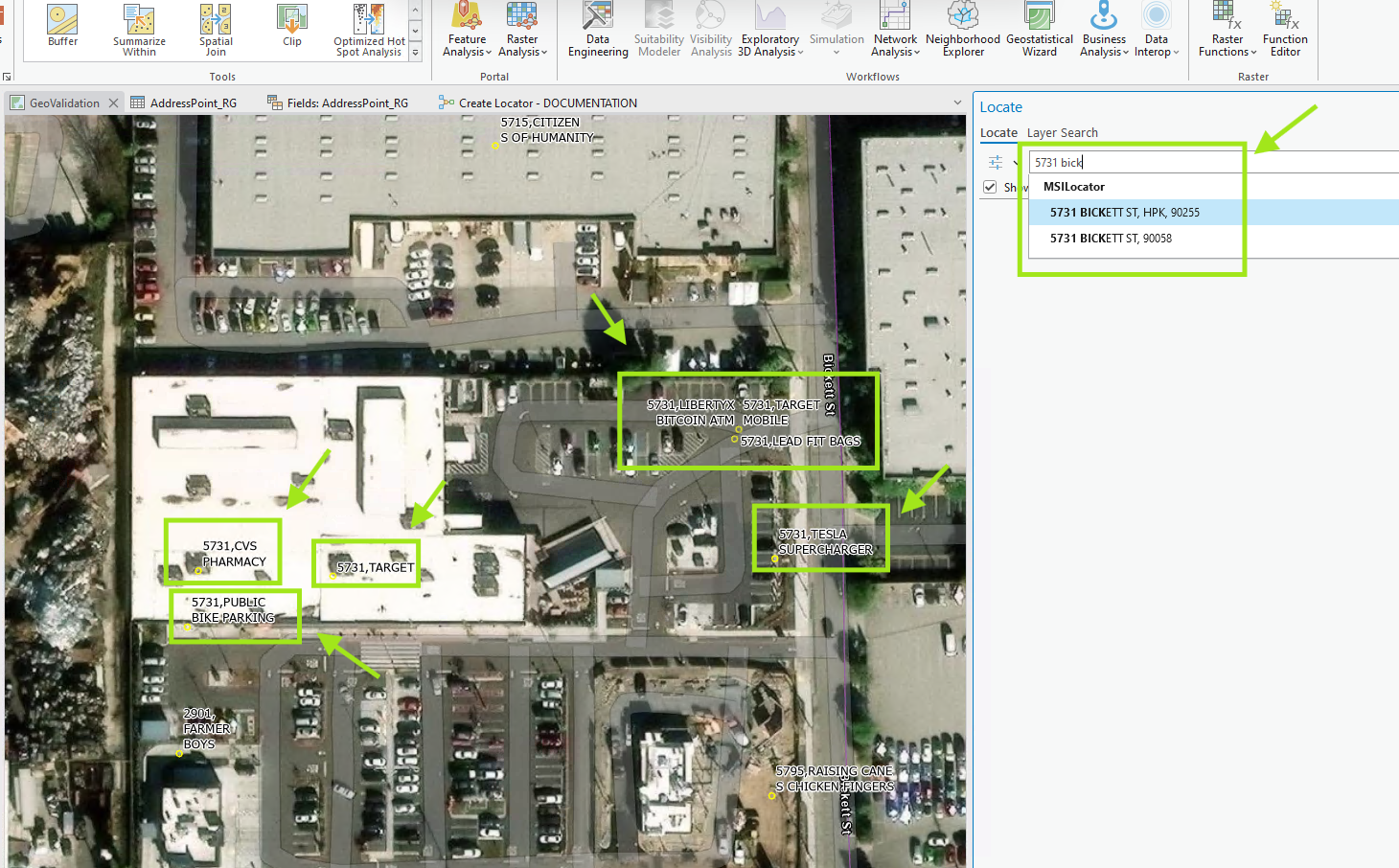Open Optimized Hot Spot Analysis
This screenshot has height=868, width=1399.
tap(369, 30)
